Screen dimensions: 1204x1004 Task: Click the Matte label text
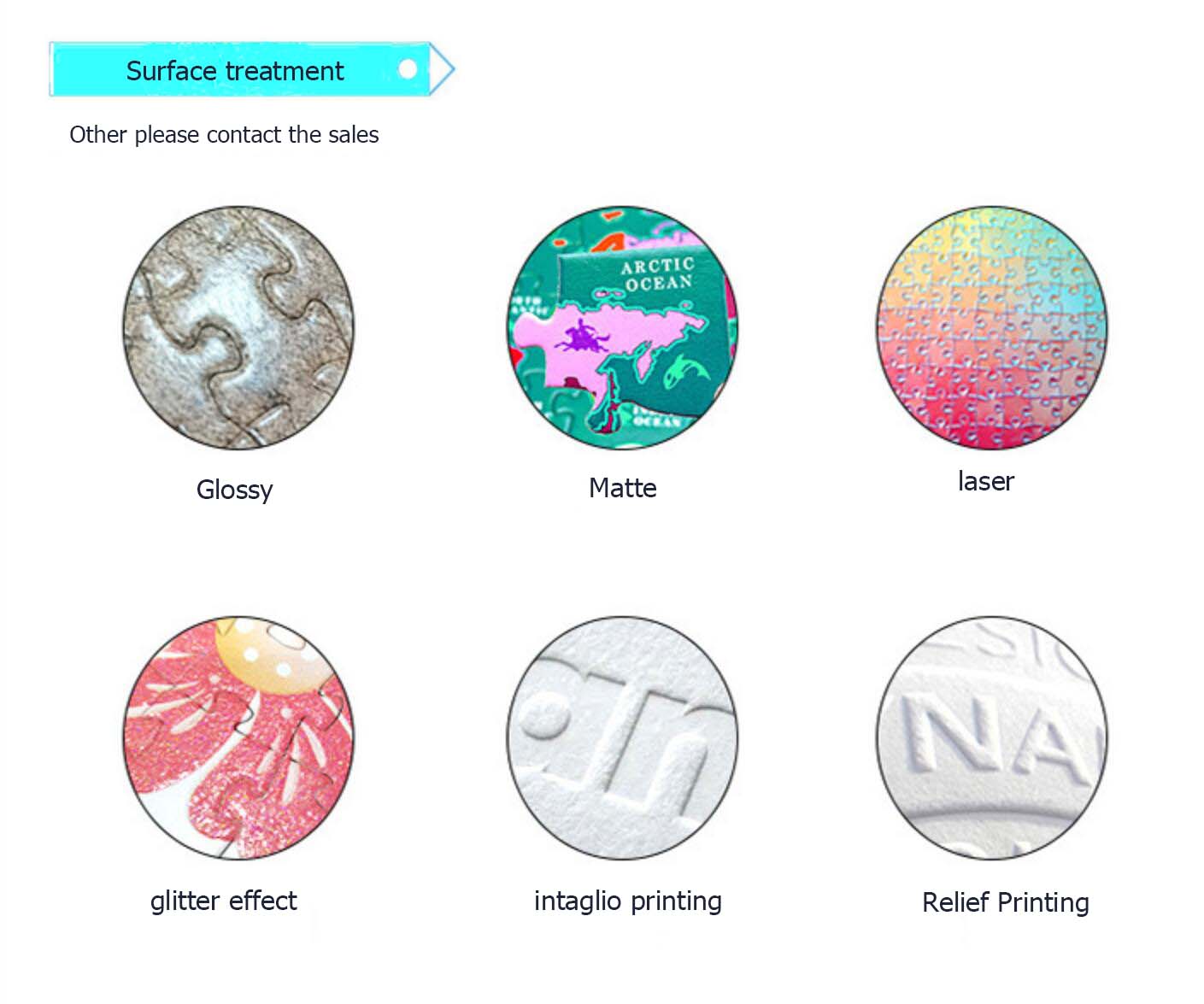[x=623, y=488]
